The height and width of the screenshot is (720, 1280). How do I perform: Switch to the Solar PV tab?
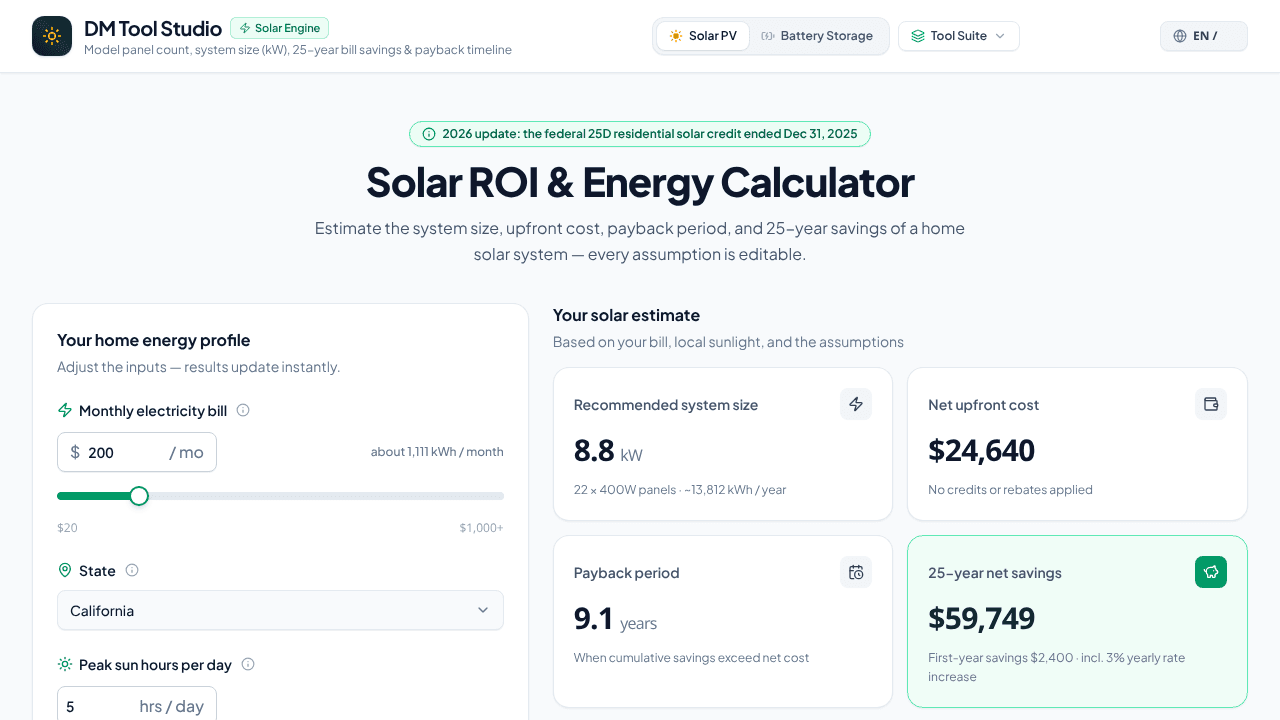[x=703, y=36]
